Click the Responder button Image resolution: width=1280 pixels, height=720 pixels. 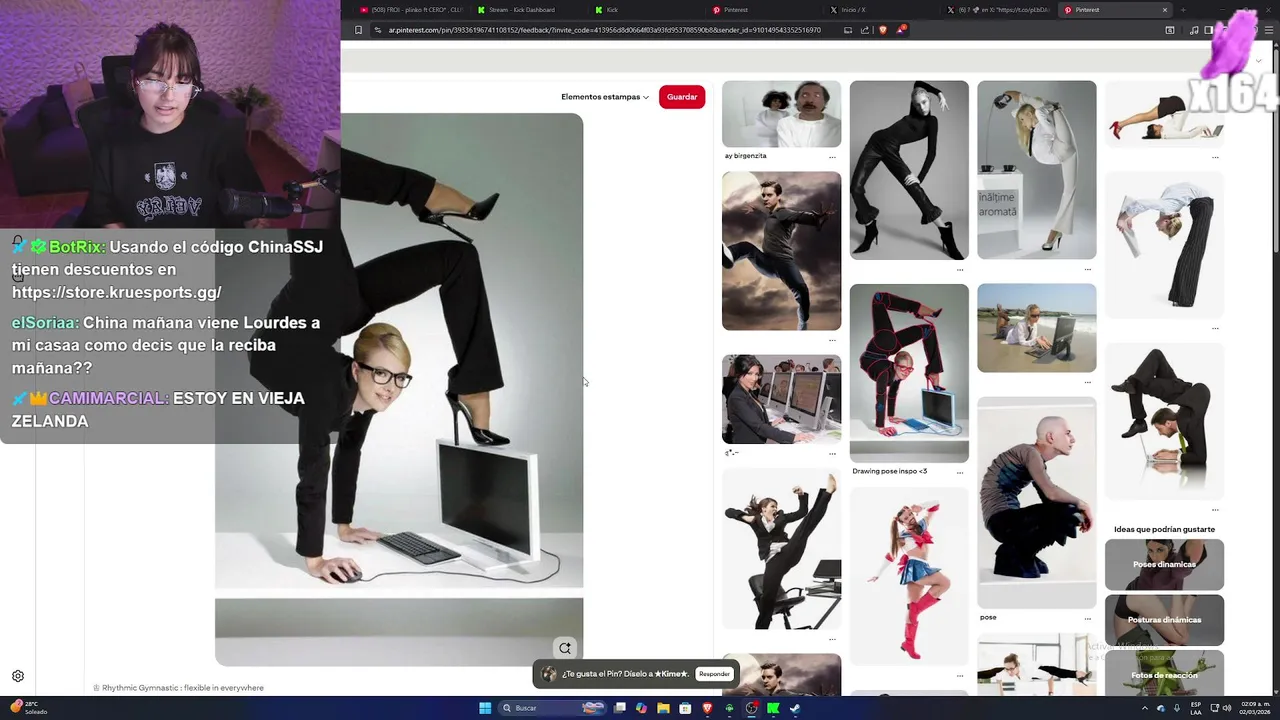point(714,674)
